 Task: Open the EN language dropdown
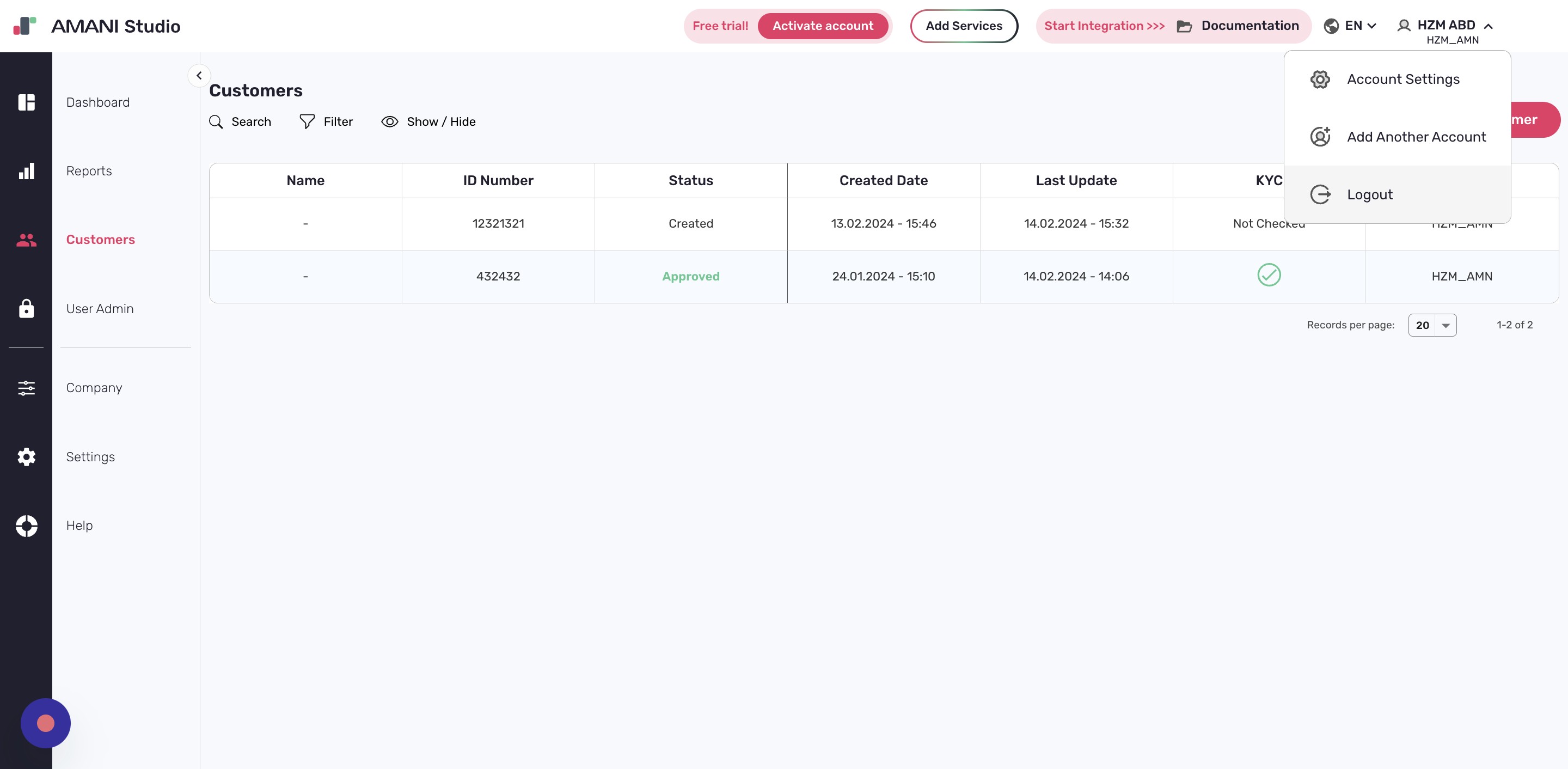(x=1351, y=26)
